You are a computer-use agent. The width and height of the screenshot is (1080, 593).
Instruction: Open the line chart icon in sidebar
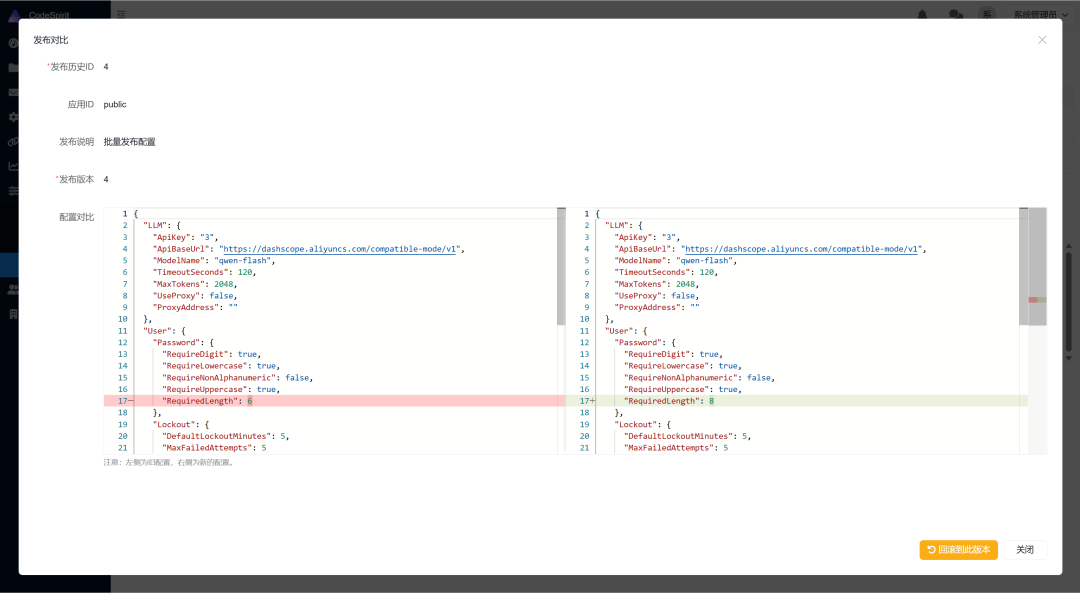pos(13,166)
